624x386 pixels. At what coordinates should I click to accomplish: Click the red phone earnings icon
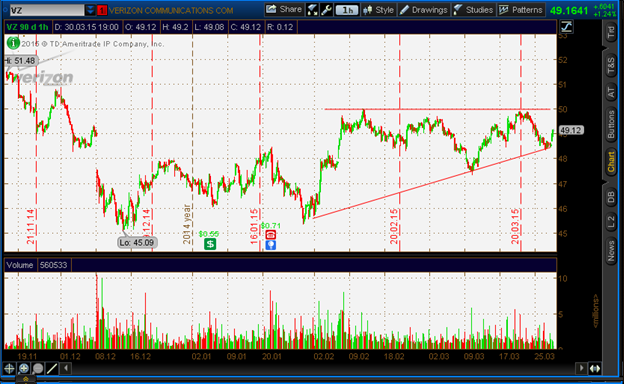coord(271,234)
